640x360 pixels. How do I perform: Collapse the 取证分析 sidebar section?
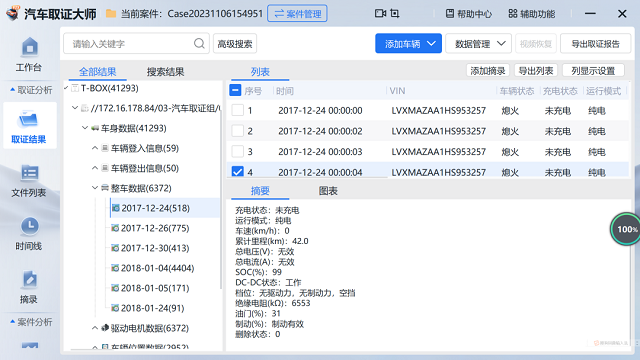pos(31,90)
